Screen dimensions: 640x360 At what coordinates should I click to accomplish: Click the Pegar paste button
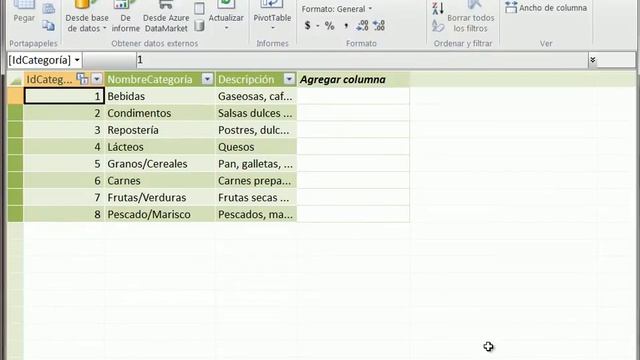click(24, 12)
